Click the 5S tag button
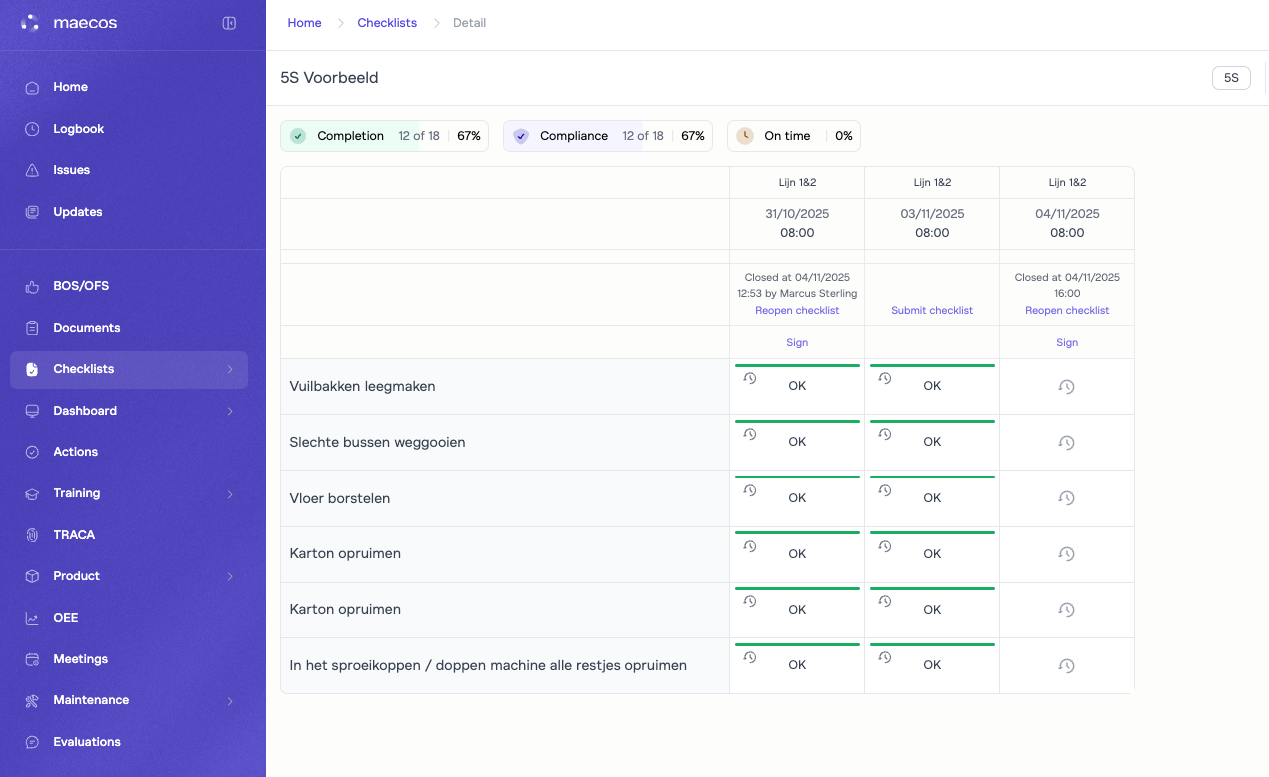 coord(1231,78)
